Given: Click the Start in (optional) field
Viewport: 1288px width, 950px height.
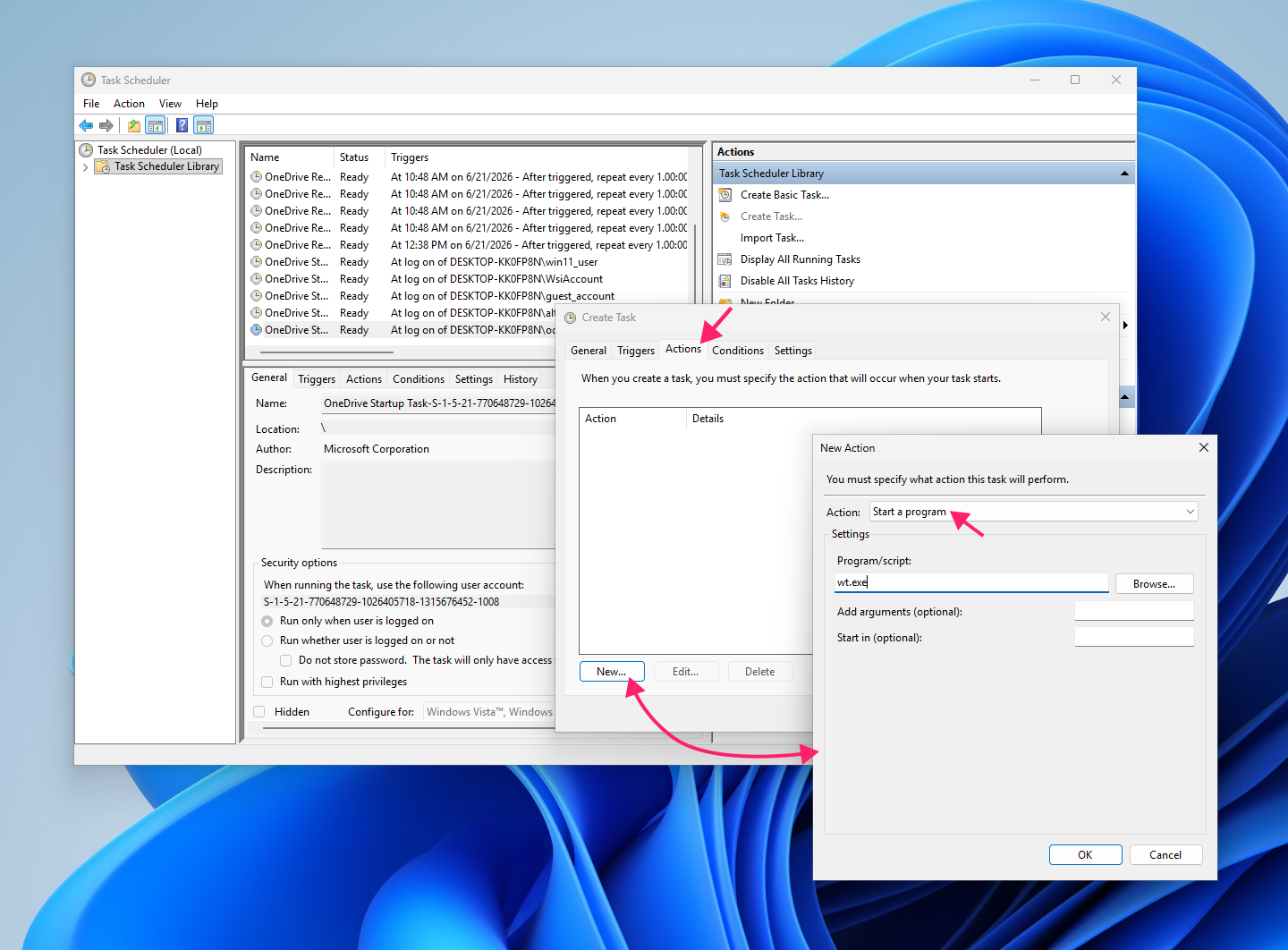Looking at the screenshot, I should [1134, 637].
